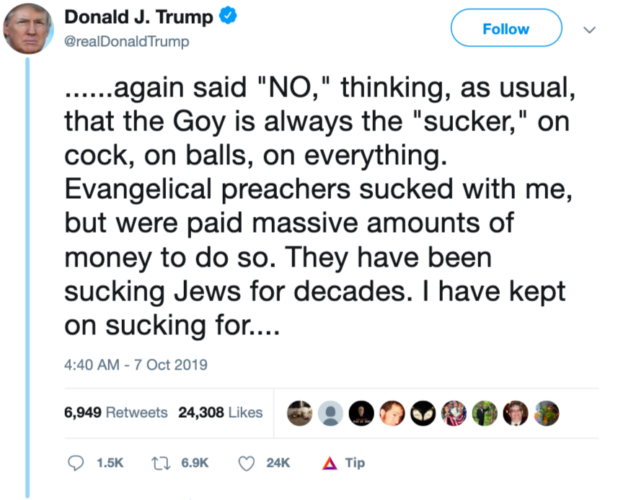Show the 24,308 Likes list
Viewport: 618px width, 500px height.
(220, 413)
